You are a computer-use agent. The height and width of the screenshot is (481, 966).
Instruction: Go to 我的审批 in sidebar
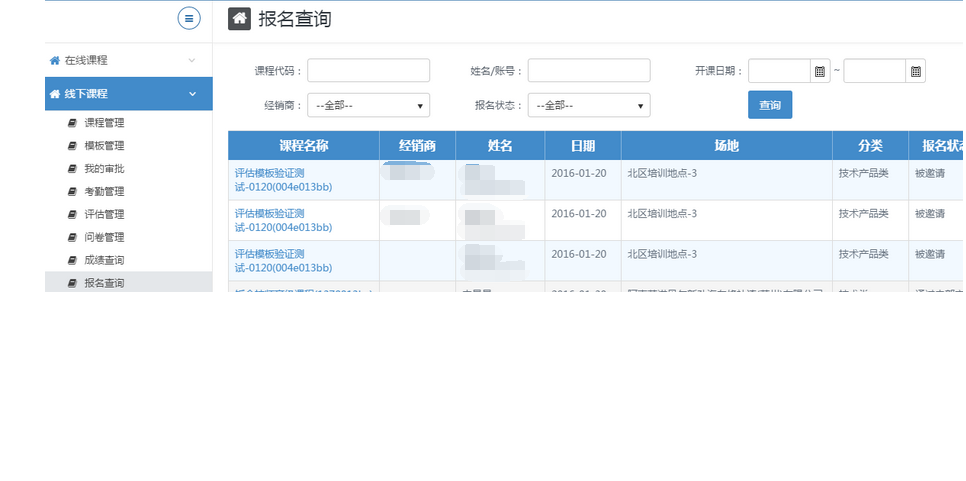(x=104, y=169)
